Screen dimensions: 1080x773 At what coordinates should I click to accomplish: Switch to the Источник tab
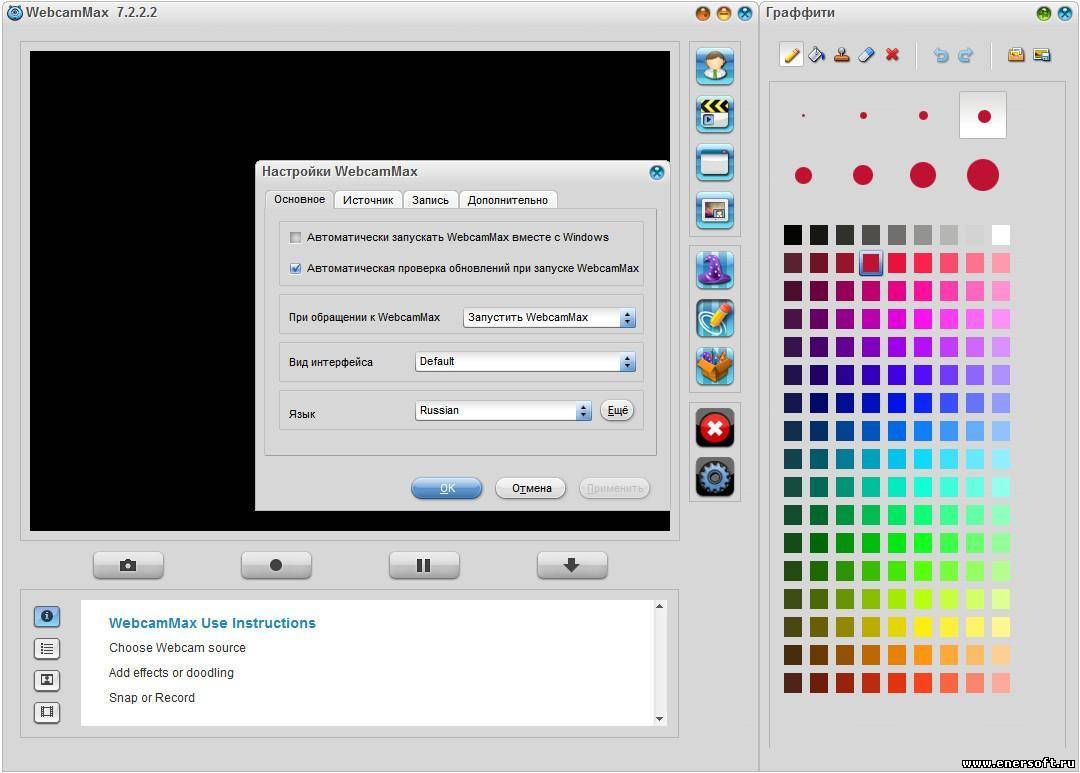[368, 200]
